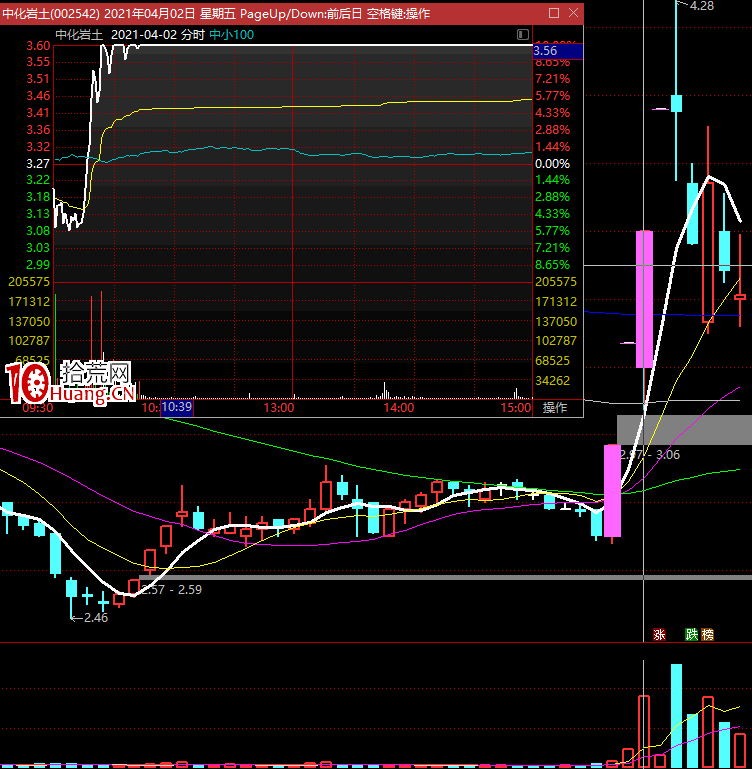Toggle the side panel icon beside 中小100
Image resolution: width=752 pixels, height=769 pixels.
[523, 34]
